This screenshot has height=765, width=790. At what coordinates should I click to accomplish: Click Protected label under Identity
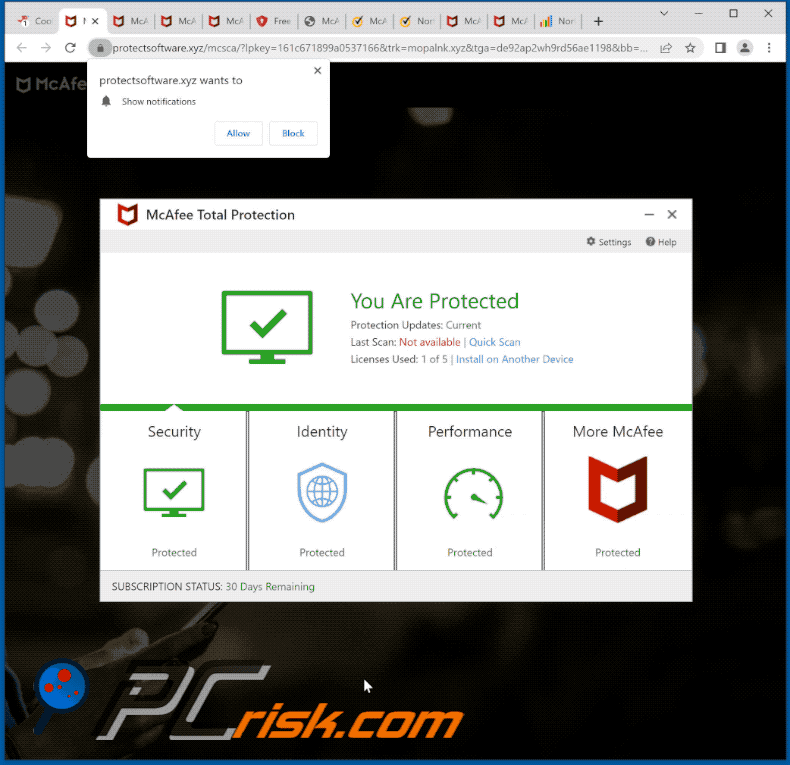322,552
